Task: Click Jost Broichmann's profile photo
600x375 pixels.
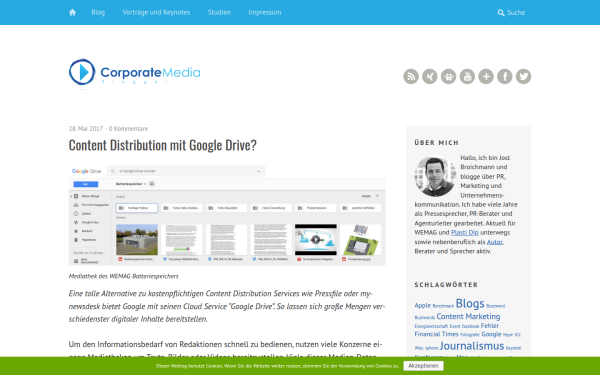Action: pyautogui.click(x=435, y=176)
